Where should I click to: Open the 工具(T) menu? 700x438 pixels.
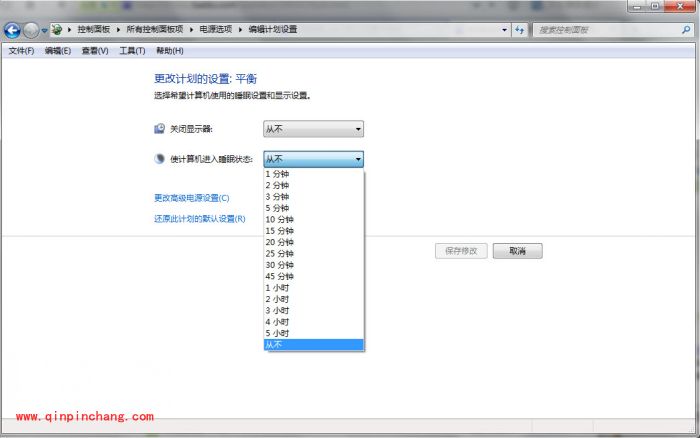click(132, 51)
